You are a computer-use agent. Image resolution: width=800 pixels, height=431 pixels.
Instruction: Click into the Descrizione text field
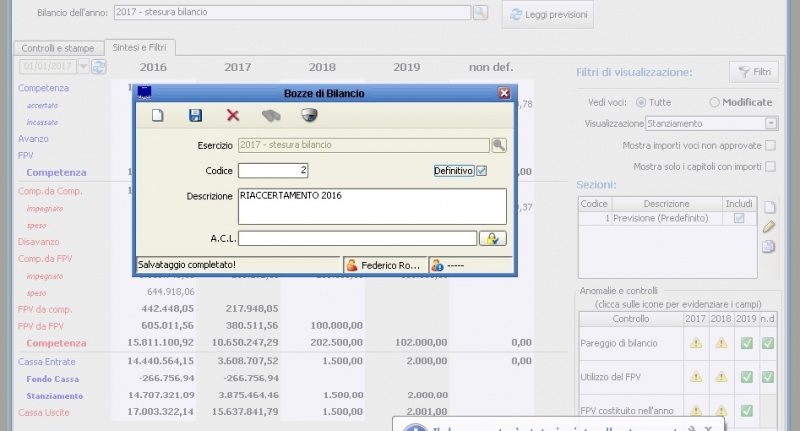(372, 205)
